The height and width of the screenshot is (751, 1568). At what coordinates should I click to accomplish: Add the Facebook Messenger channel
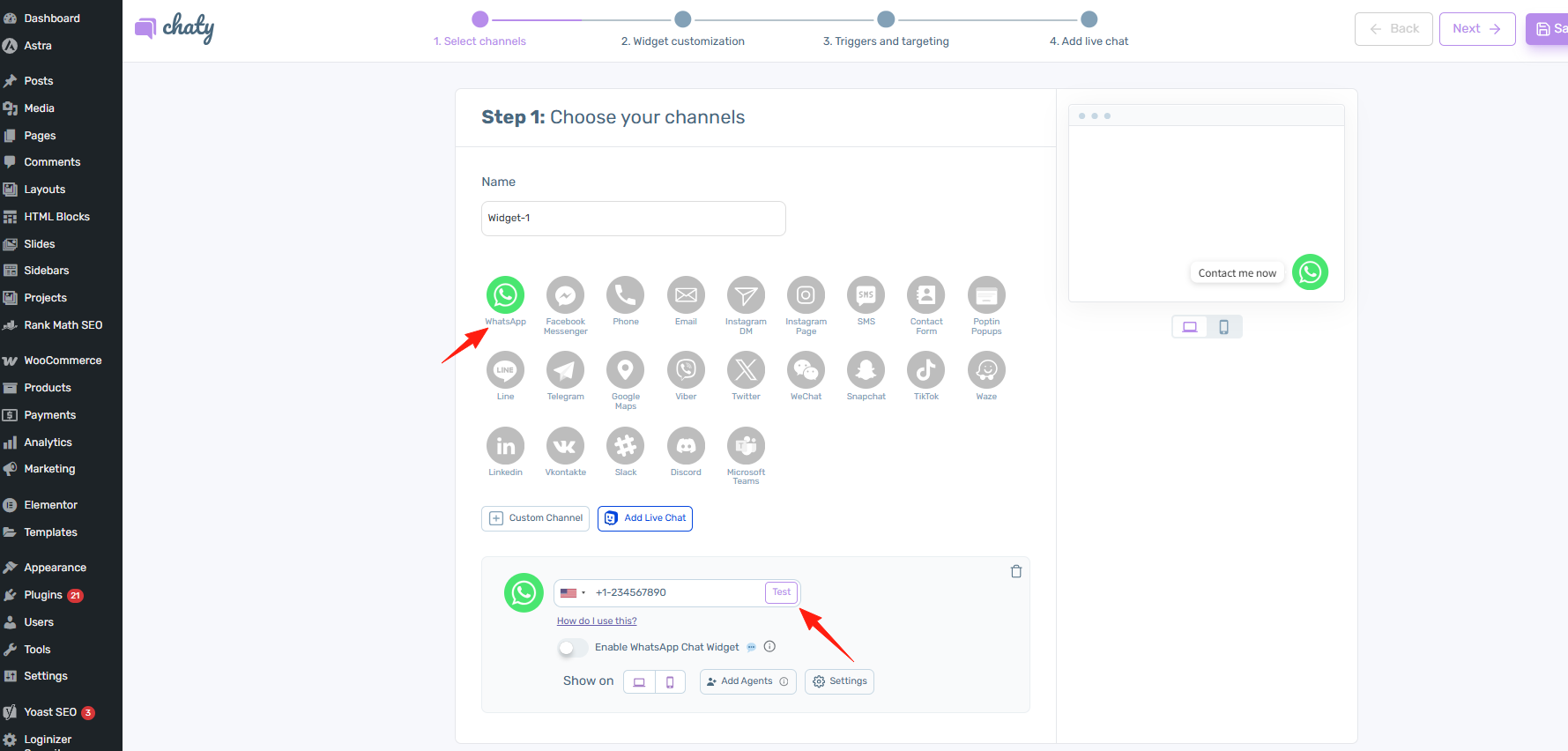pos(565,295)
